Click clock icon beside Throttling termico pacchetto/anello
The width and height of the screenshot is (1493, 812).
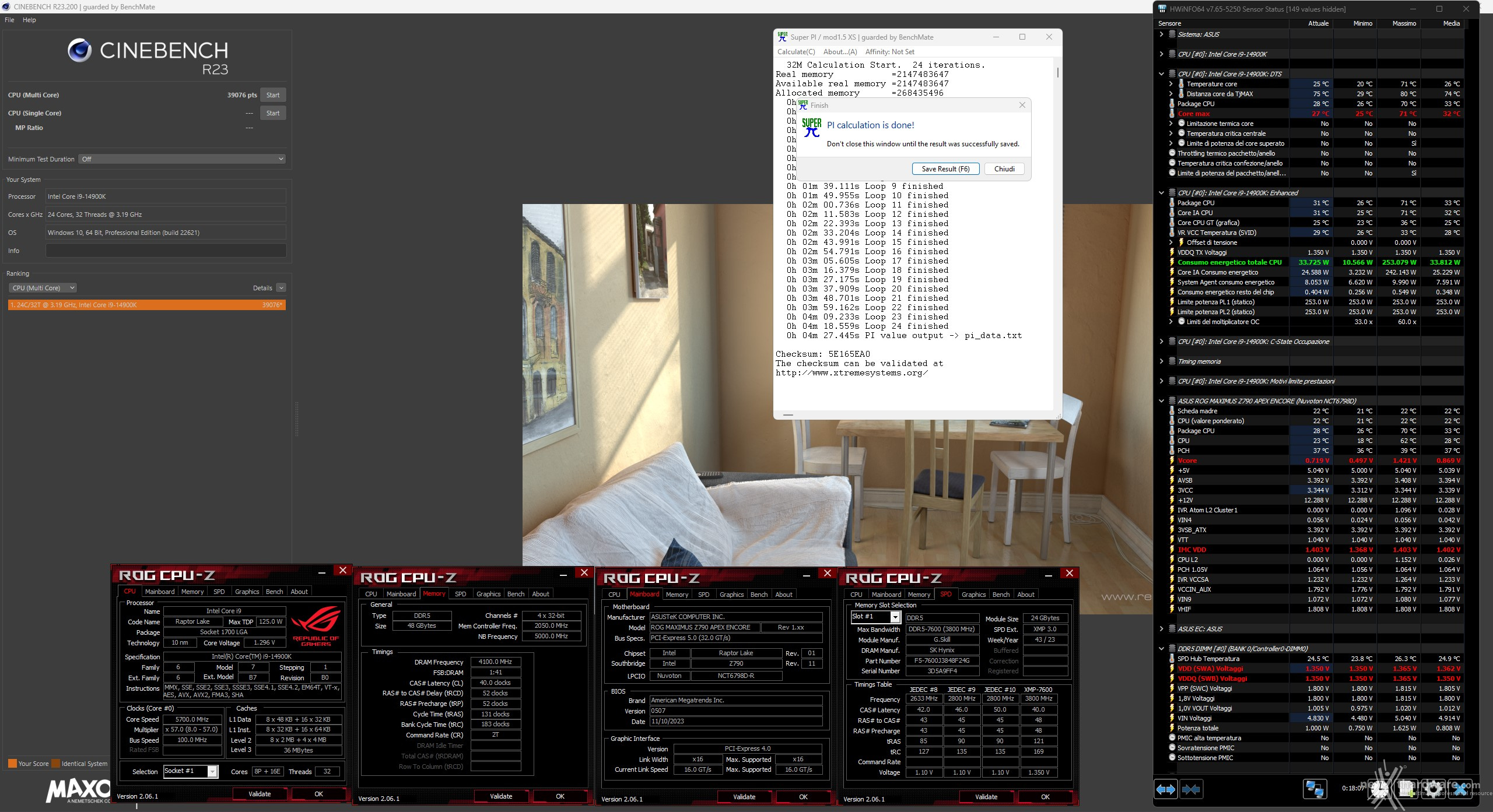pyautogui.click(x=1172, y=153)
